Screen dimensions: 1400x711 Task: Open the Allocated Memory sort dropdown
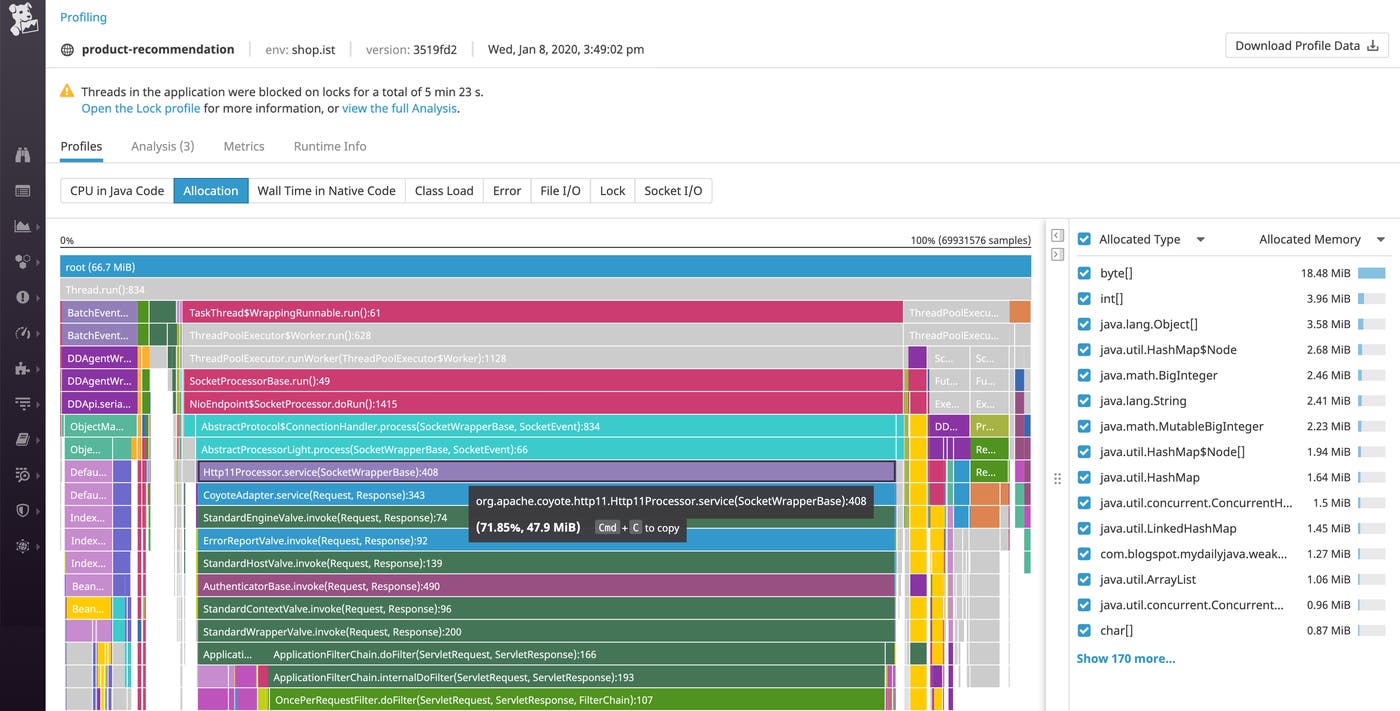1380,240
